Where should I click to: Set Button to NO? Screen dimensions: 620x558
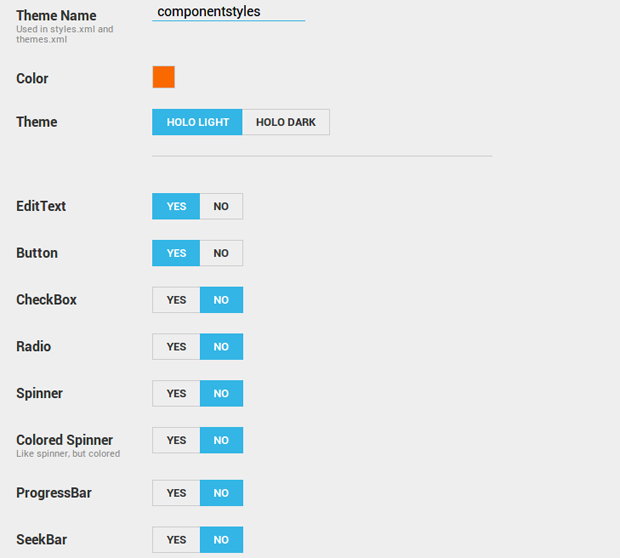[x=221, y=253]
